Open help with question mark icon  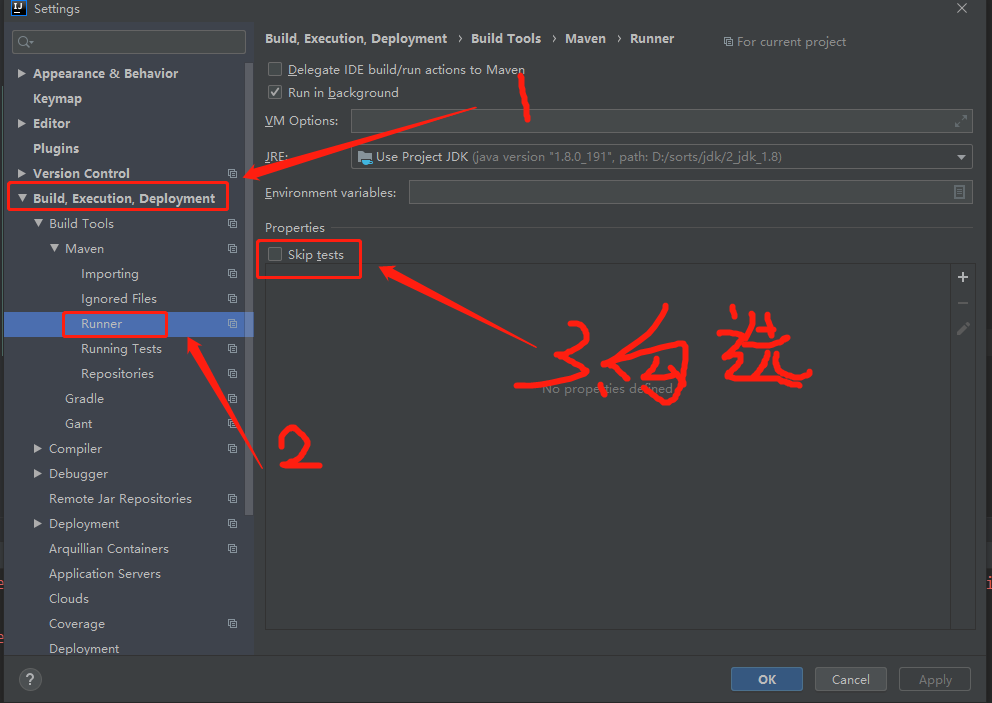coord(30,680)
